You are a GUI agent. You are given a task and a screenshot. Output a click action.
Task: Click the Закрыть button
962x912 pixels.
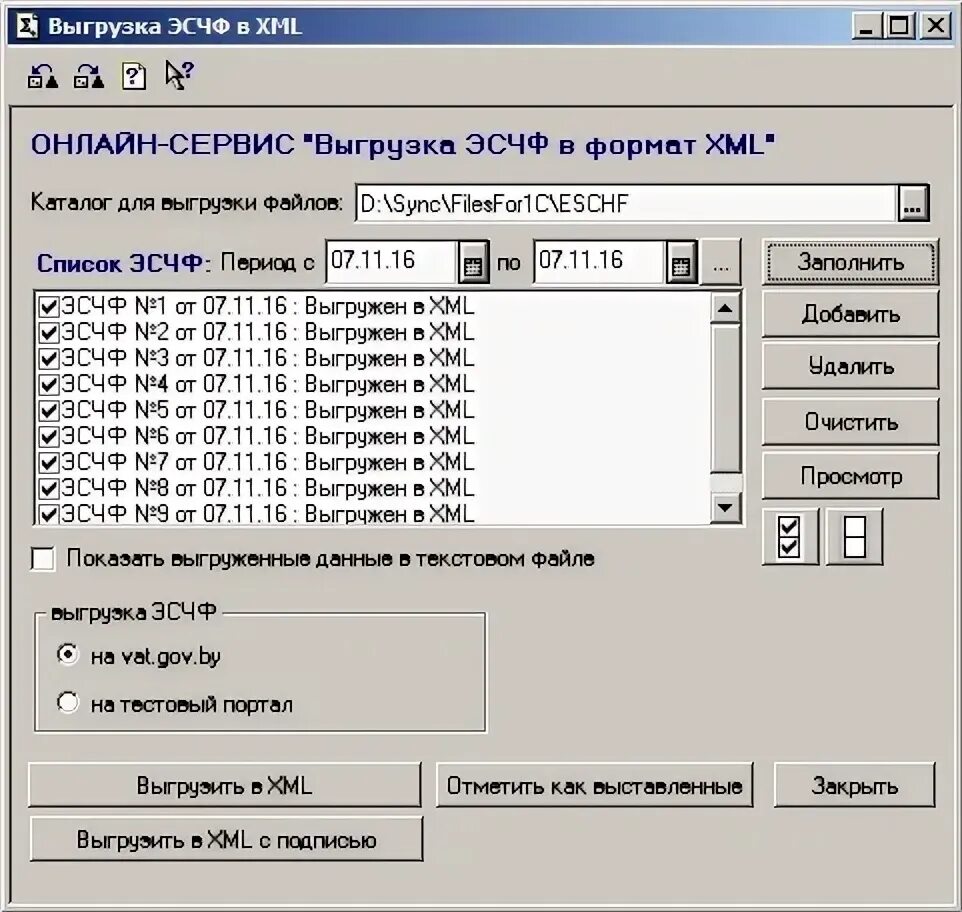(x=855, y=786)
